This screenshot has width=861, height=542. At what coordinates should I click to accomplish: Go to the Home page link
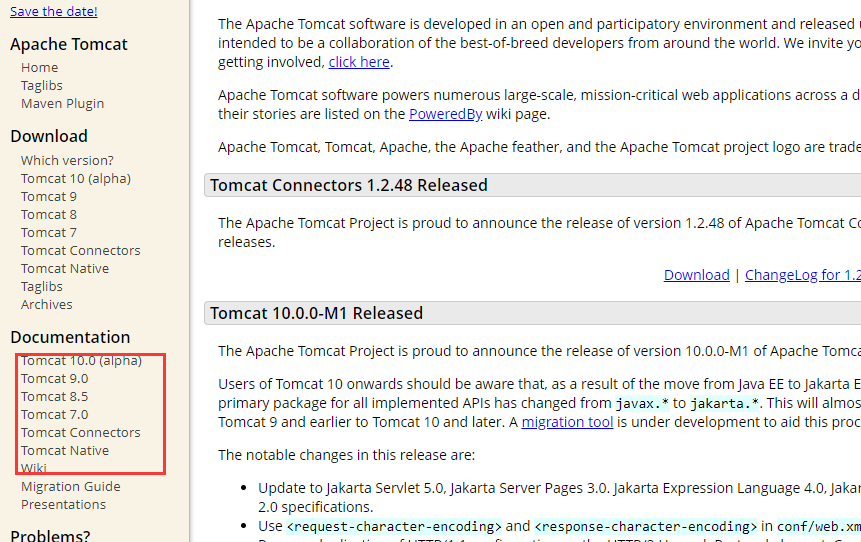click(40, 68)
